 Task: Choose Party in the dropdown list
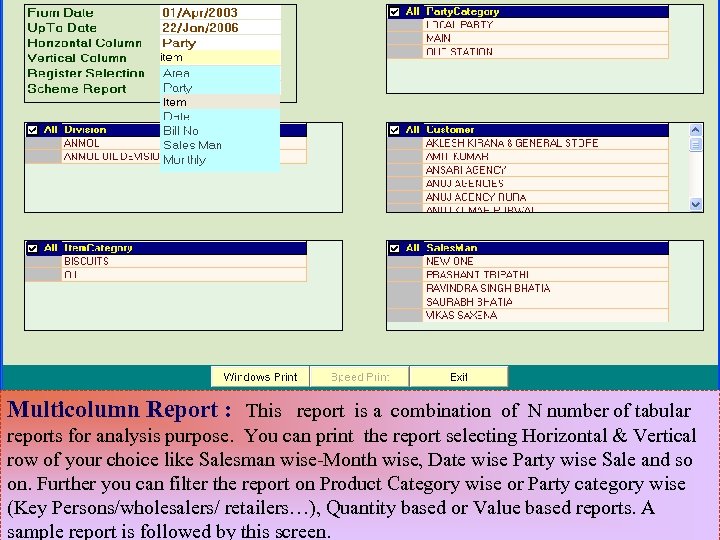pos(220,88)
